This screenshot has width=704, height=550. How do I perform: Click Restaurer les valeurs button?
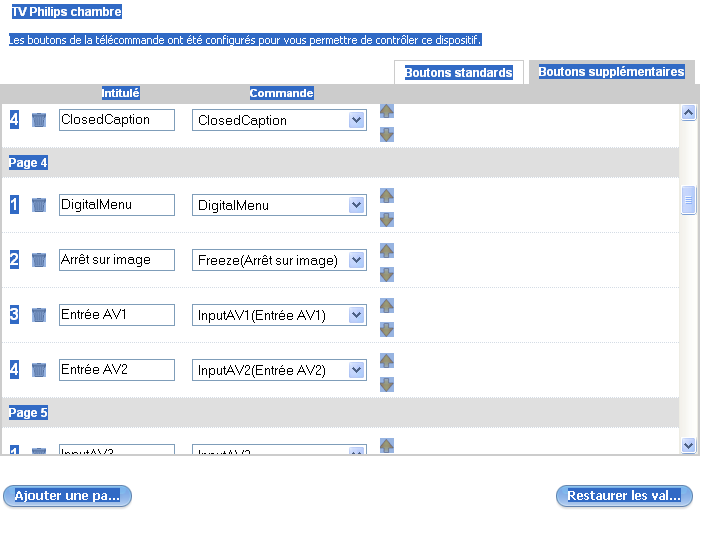pos(624,496)
